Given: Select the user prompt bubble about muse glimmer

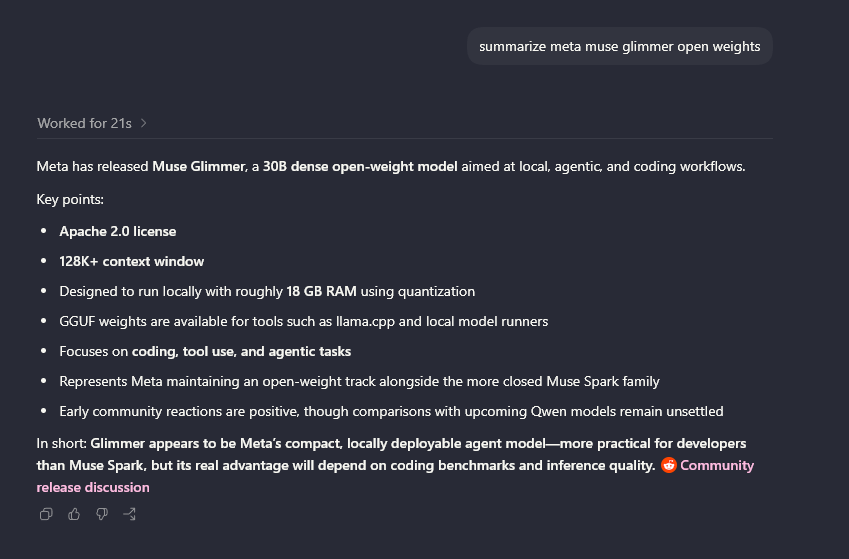Looking at the screenshot, I should tap(619, 46).
